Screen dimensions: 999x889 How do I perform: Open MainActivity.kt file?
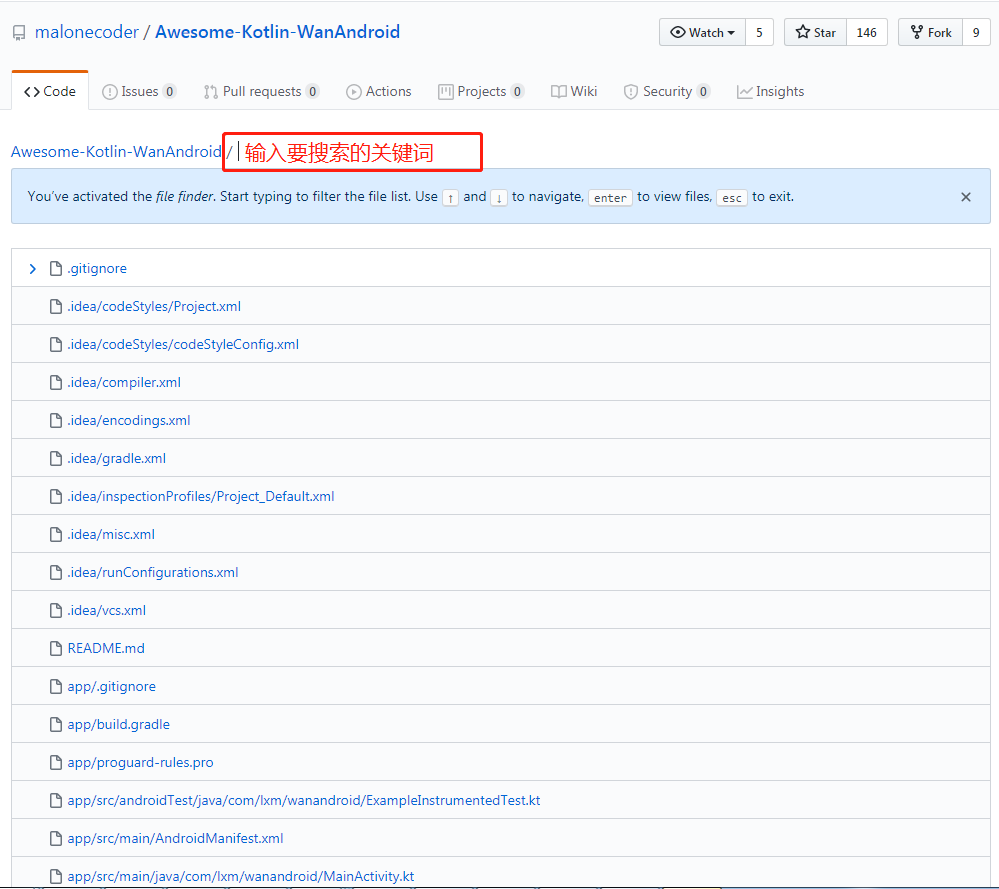(x=241, y=876)
